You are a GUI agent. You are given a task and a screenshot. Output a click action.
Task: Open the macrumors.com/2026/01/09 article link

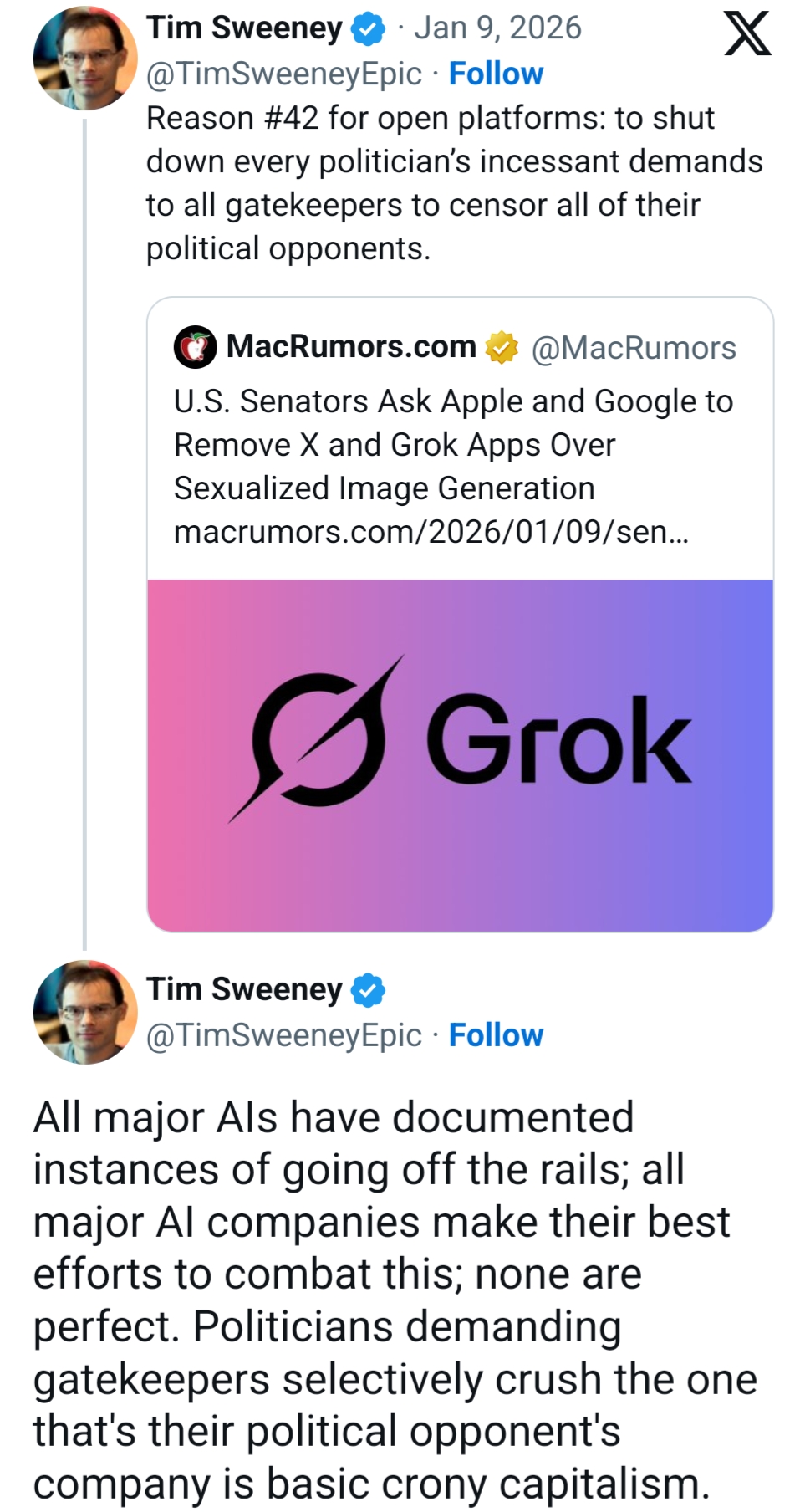[431, 532]
